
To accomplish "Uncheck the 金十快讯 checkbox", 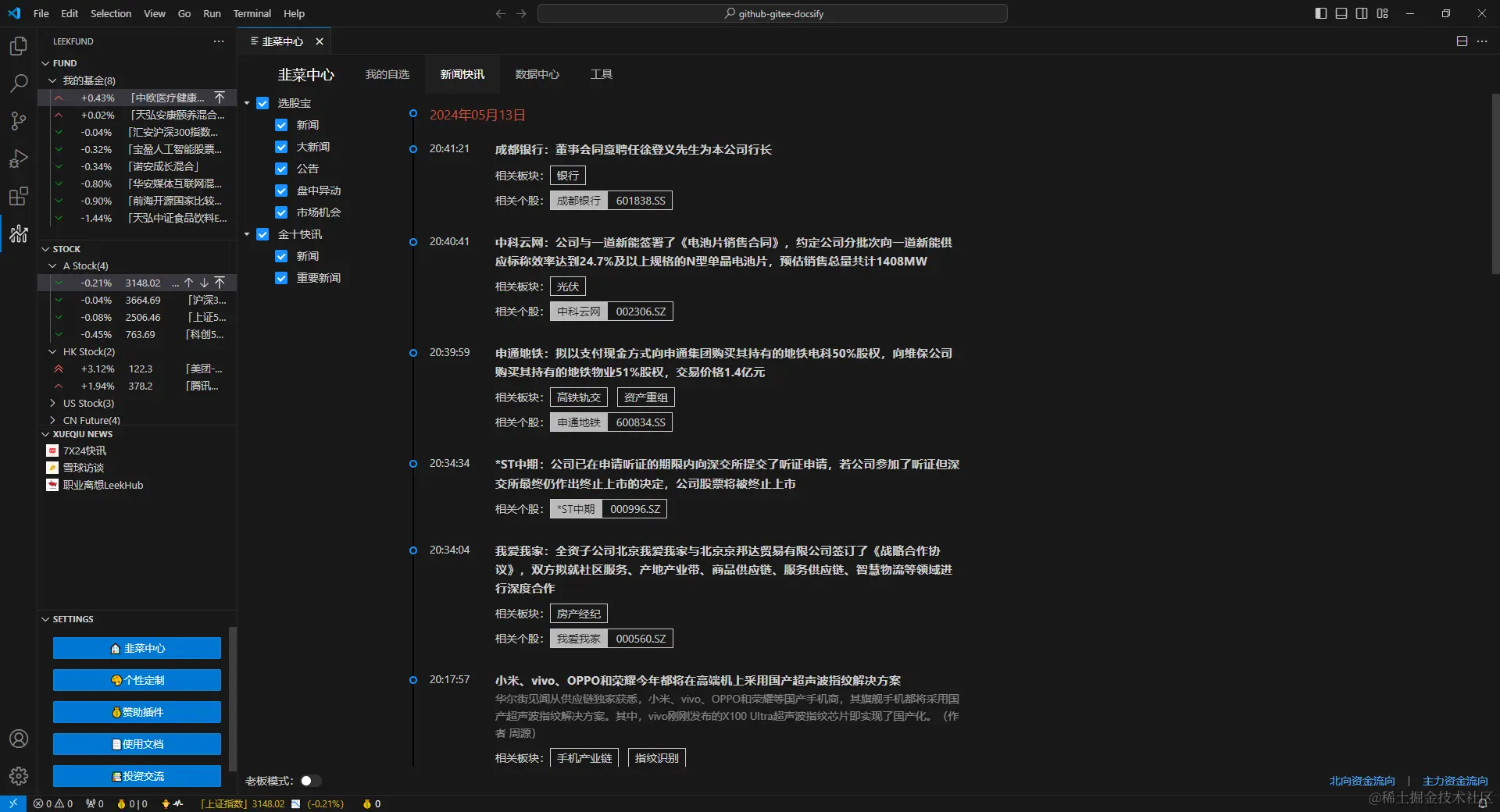I will click(x=262, y=234).
